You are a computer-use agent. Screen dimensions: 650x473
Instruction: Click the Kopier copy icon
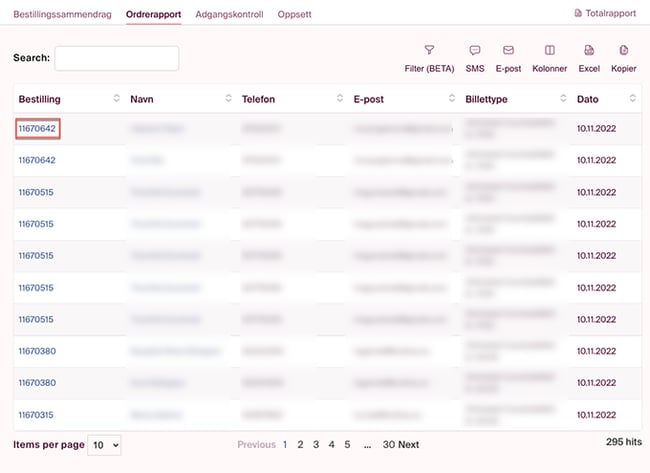[x=624, y=50]
